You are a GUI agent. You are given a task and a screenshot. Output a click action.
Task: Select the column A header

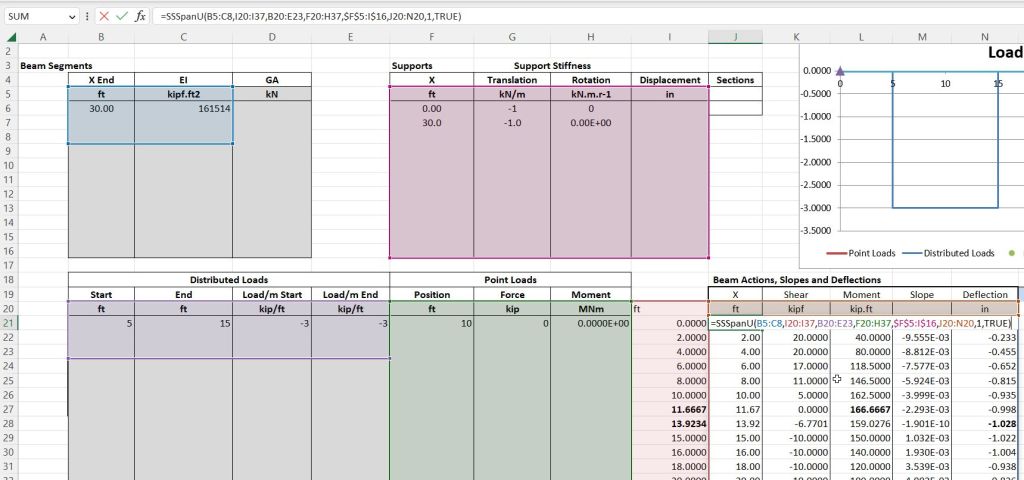[43, 37]
